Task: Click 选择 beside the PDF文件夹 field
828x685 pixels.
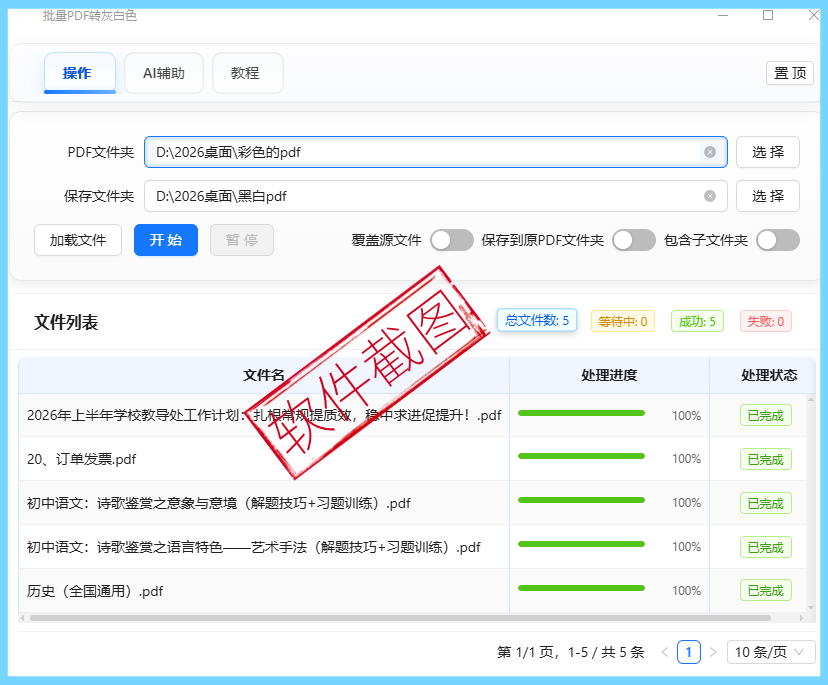Action: pyautogui.click(x=768, y=152)
